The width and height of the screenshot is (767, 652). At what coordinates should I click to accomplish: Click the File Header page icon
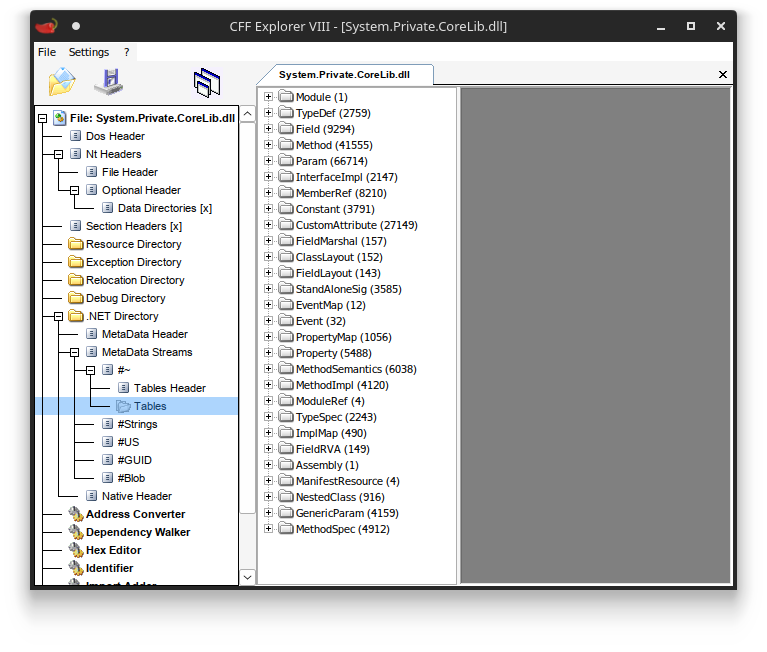click(x=91, y=172)
